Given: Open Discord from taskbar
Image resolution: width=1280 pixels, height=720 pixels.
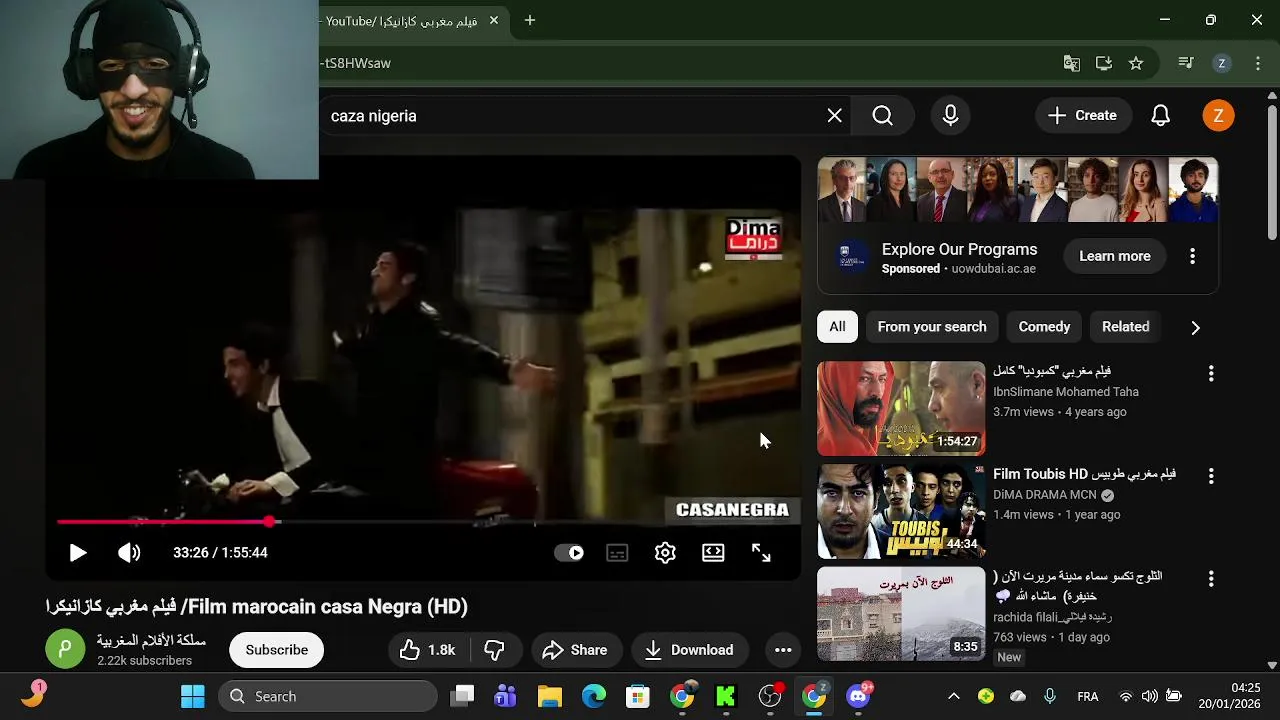Looking at the screenshot, I should [x=859, y=696].
